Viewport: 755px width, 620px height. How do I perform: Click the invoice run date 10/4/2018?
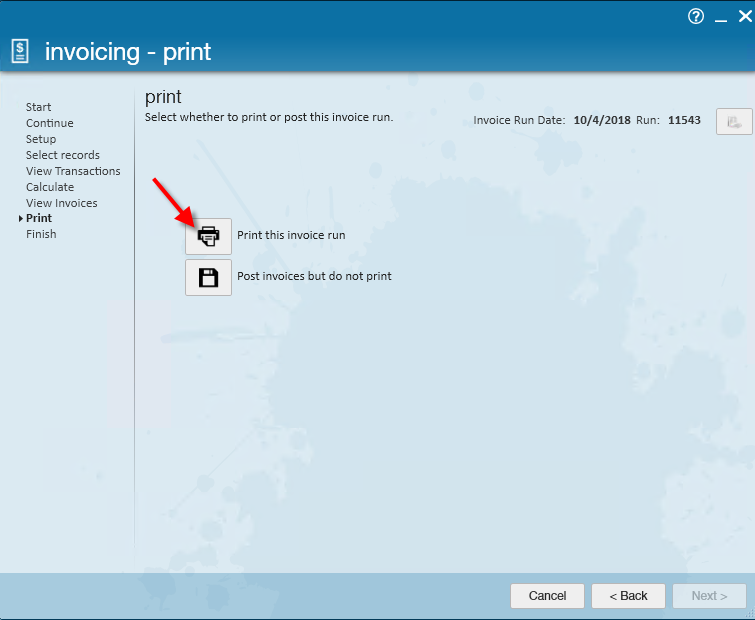[602, 120]
